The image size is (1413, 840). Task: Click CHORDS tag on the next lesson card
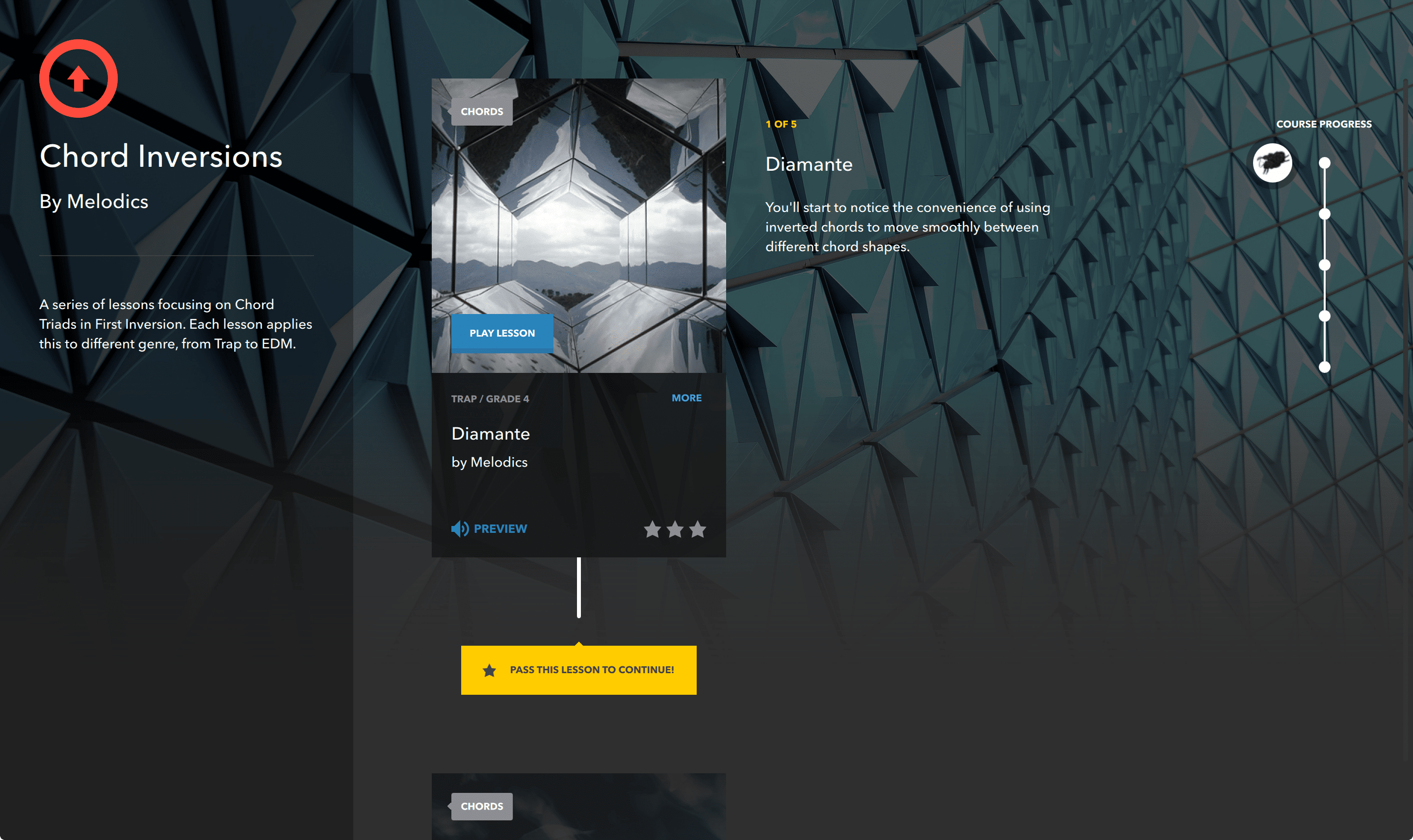click(x=482, y=806)
